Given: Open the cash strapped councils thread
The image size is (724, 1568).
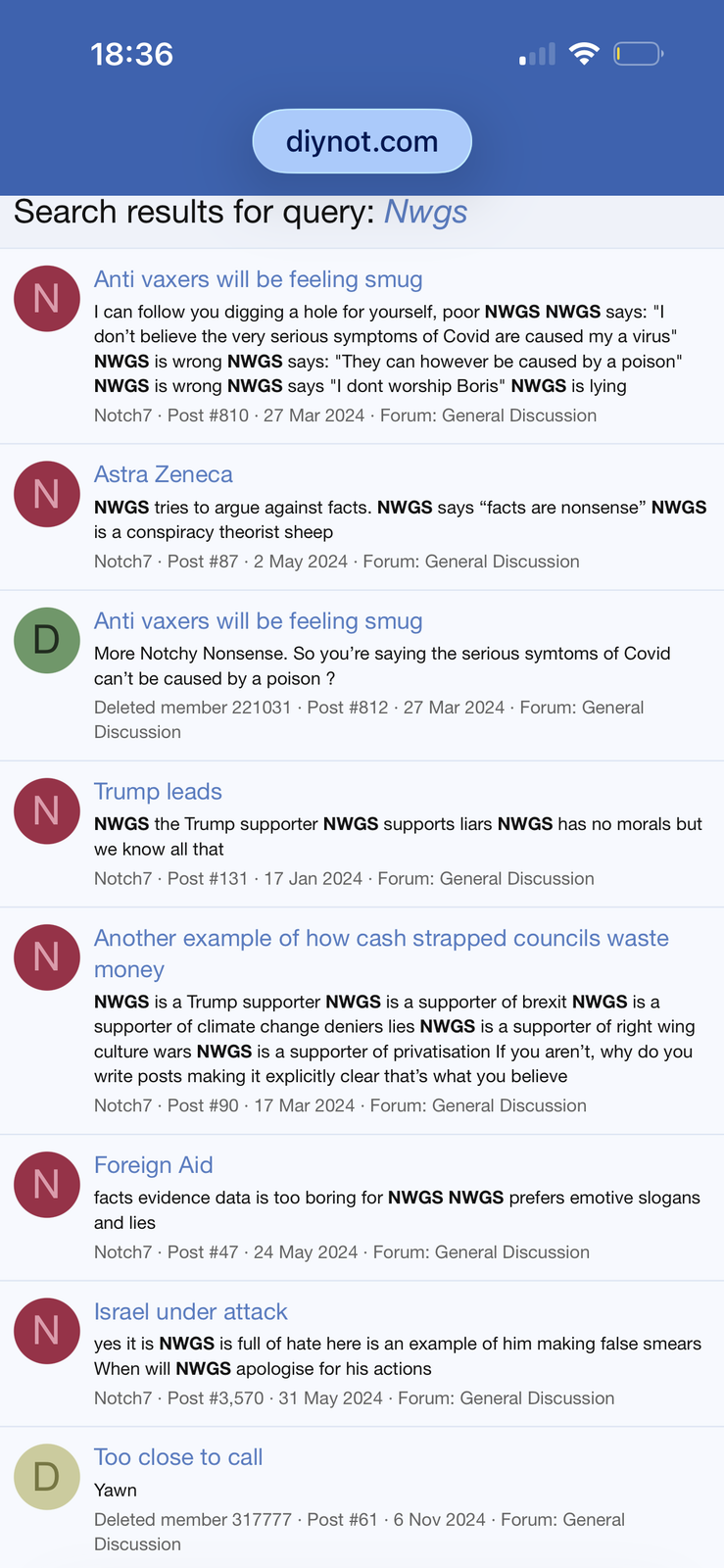Looking at the screenshot, I should click(381, 939).
